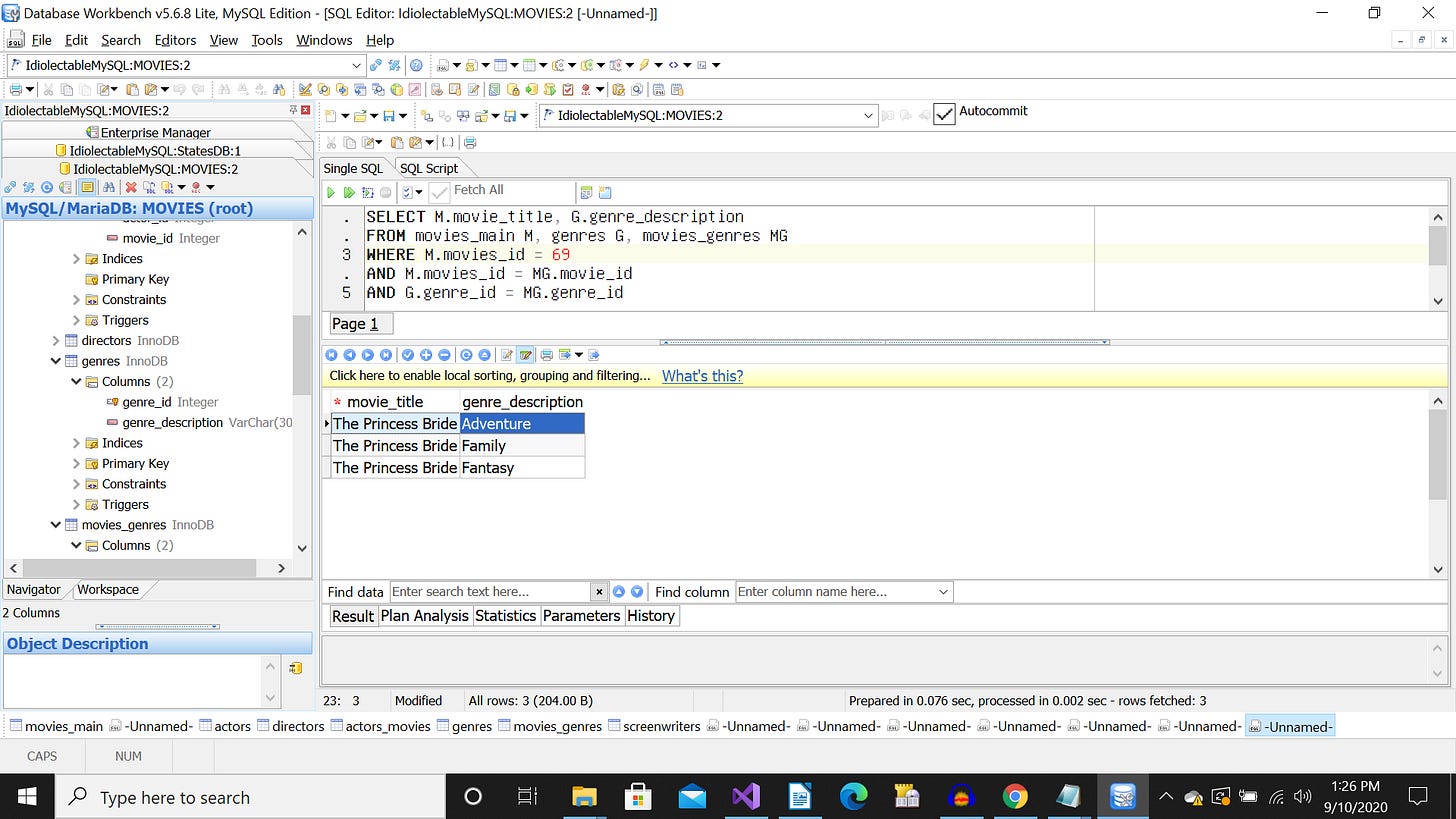
Task: Open Microsoft Edge from the taskbar
Action: tap(853, 796)
